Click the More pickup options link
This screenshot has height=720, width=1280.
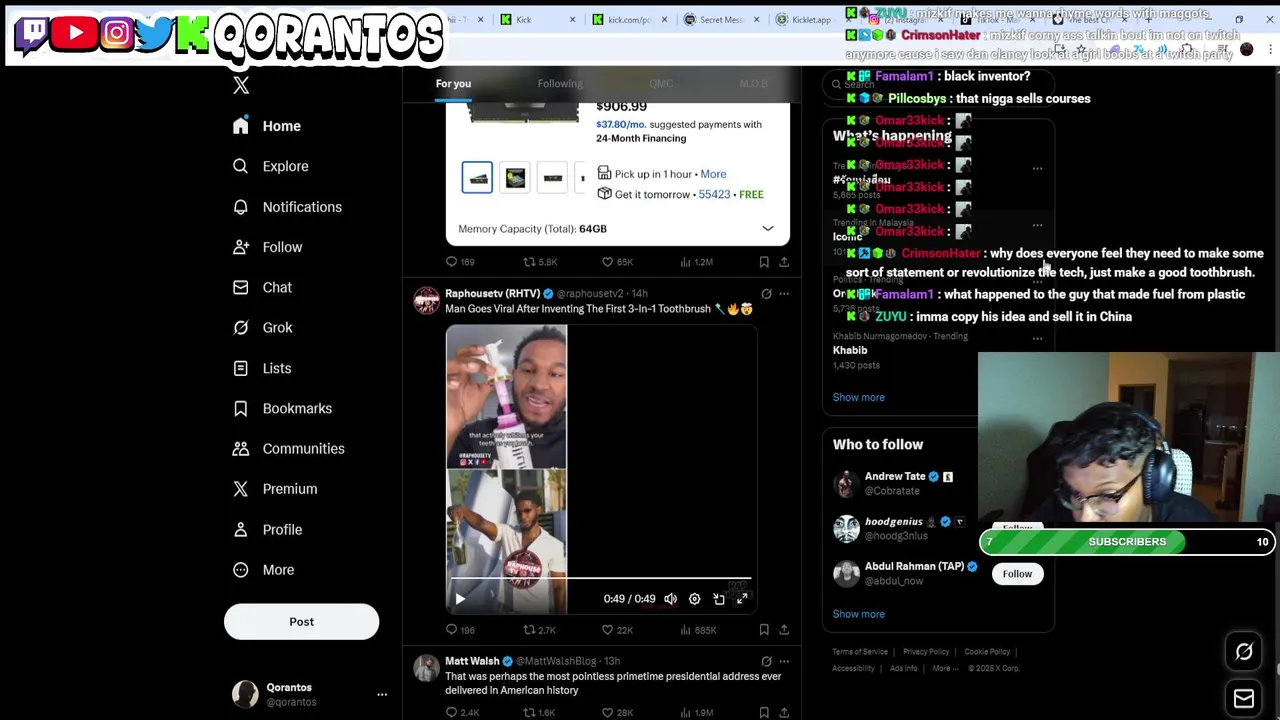(713, 174)
